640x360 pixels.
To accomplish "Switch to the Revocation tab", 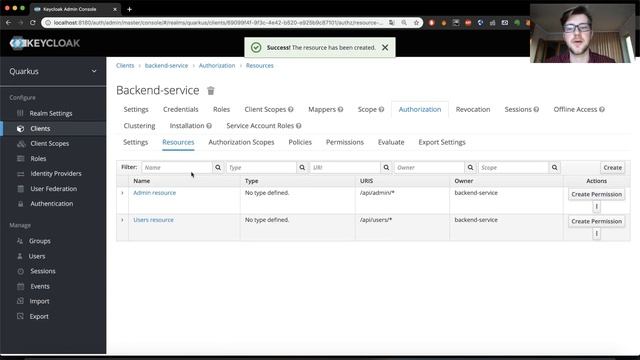I will pyautogui.click(x=473, y=109).
